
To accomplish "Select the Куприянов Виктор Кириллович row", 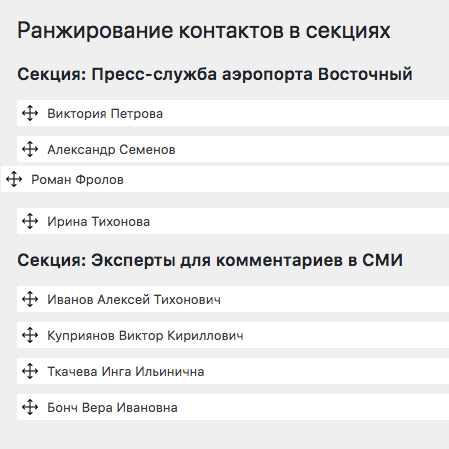I will tap(233, 335).
